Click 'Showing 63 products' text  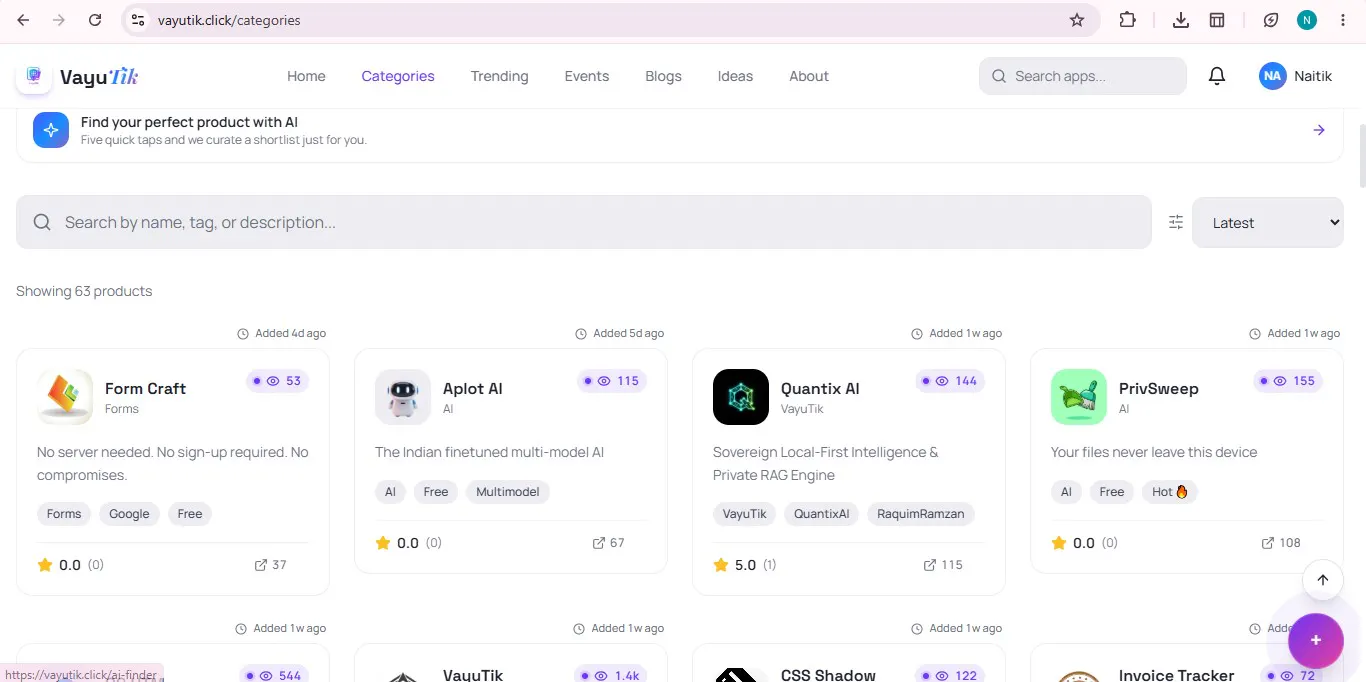click(x=84, y=291)
